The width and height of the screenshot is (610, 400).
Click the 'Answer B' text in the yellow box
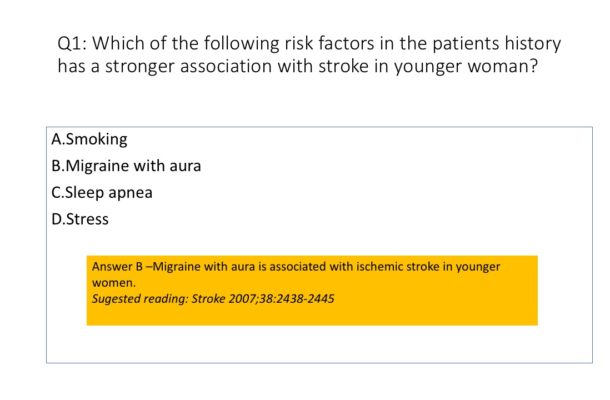tap(117, 267)
